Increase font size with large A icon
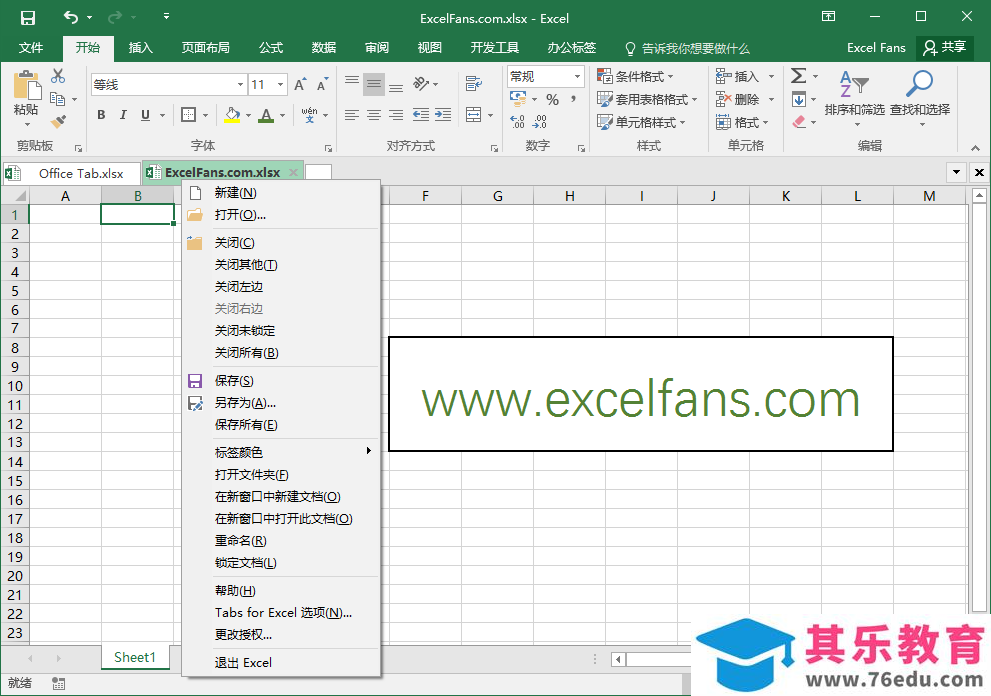Viewport: 991px width, 696px height. tap(300, 84)
